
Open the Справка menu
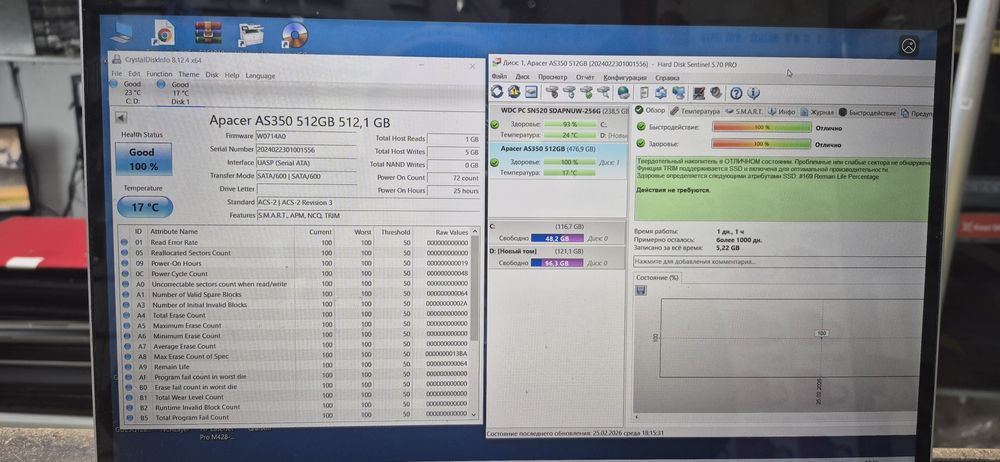667,78
